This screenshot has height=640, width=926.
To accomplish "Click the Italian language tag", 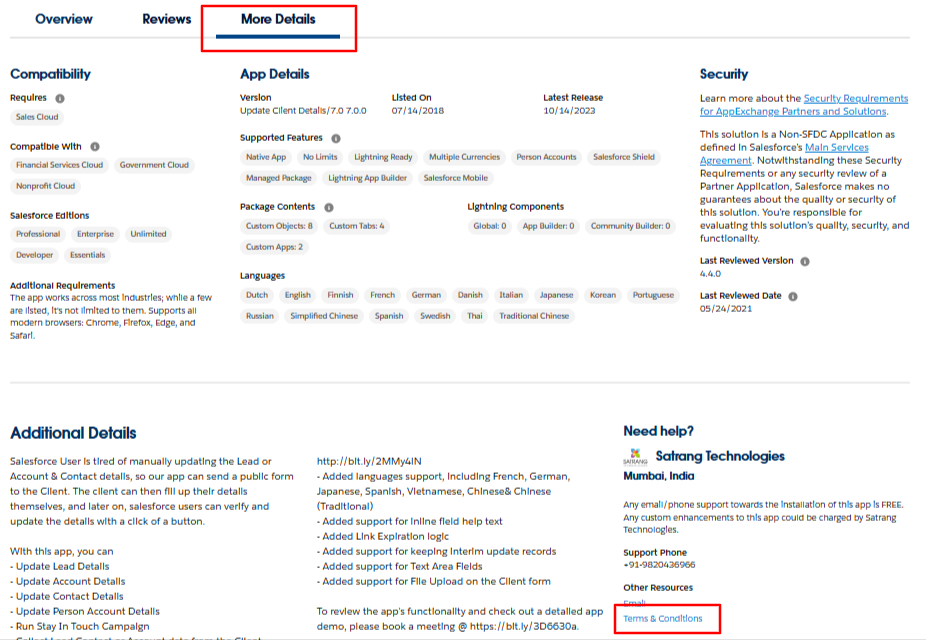I will [511, 295].
